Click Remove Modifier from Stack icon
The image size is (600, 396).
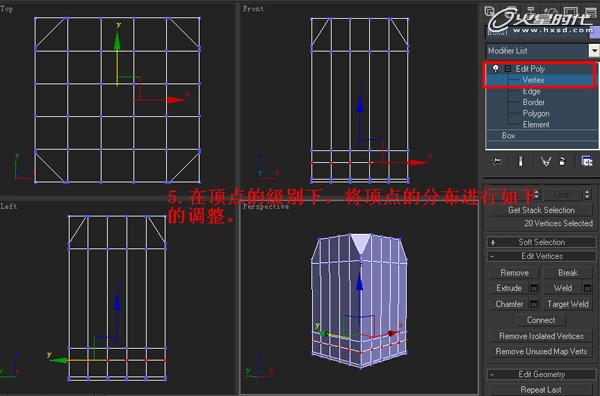point(562,161)
